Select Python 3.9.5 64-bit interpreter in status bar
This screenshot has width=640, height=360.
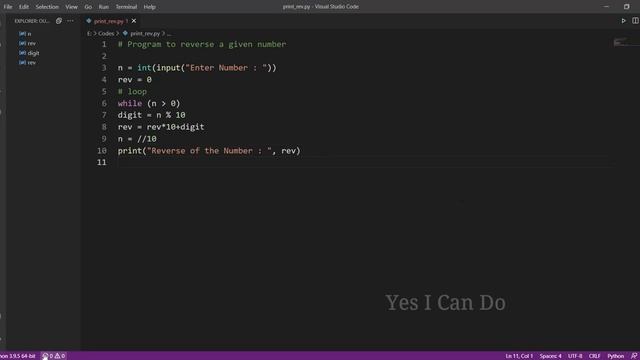click(x=18, y=356)
